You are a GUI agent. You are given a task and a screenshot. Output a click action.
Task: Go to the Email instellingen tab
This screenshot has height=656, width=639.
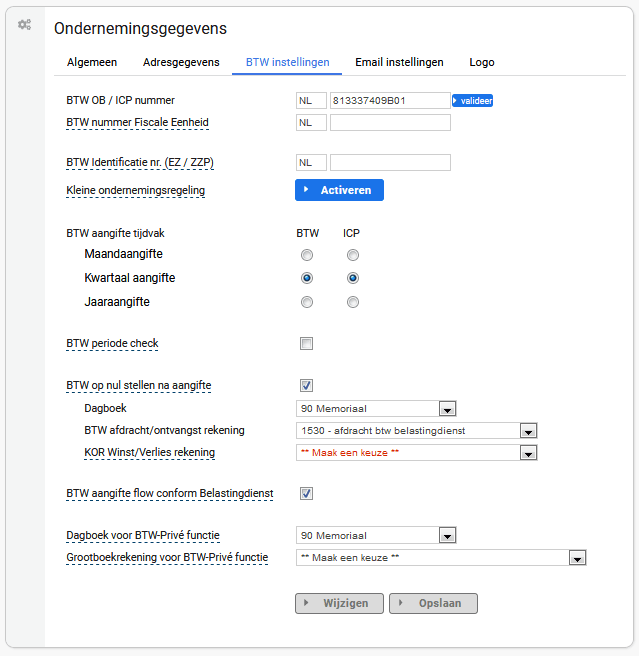point(399,62)
